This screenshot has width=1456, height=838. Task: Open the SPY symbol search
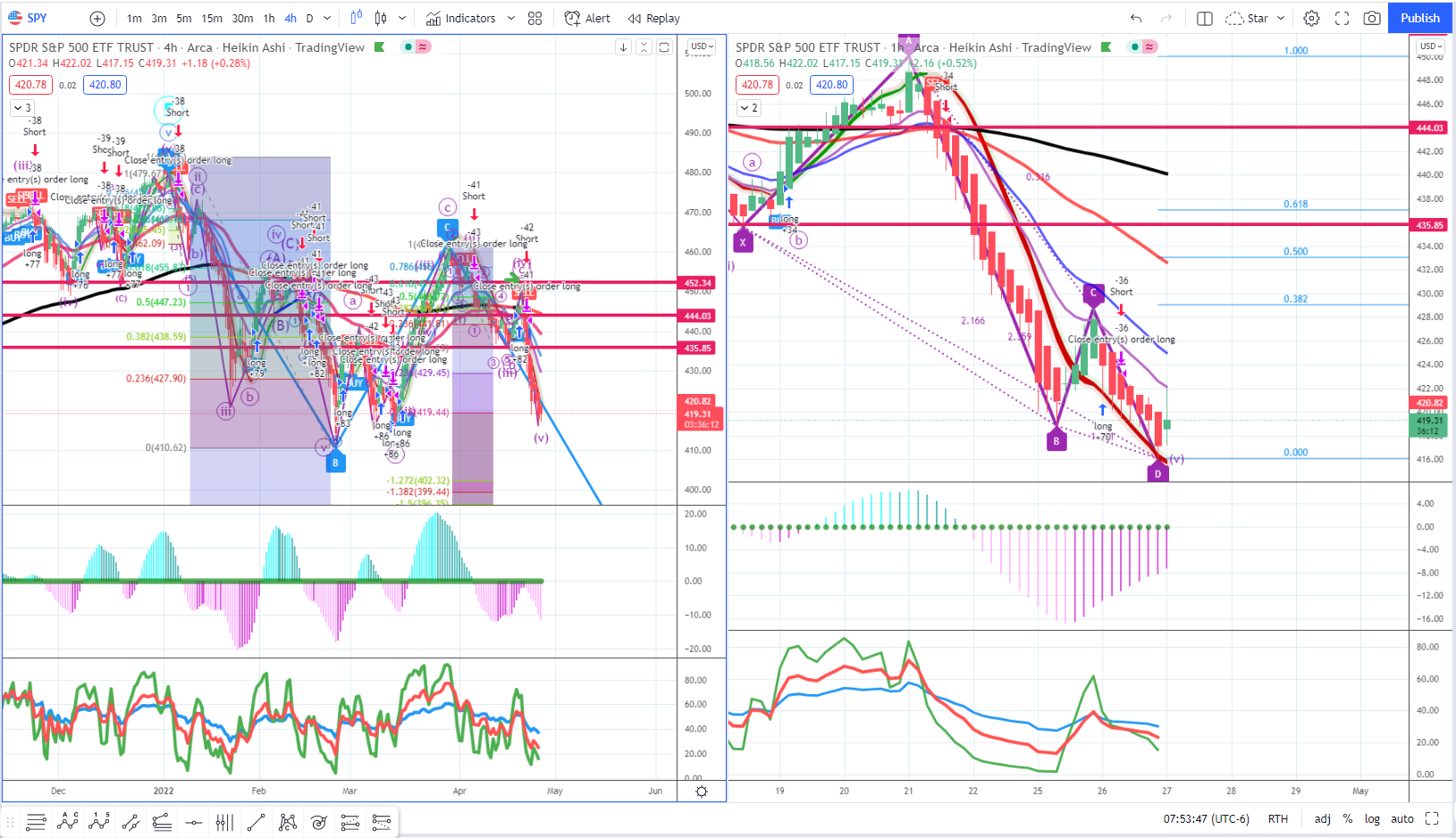click(28, 18)
